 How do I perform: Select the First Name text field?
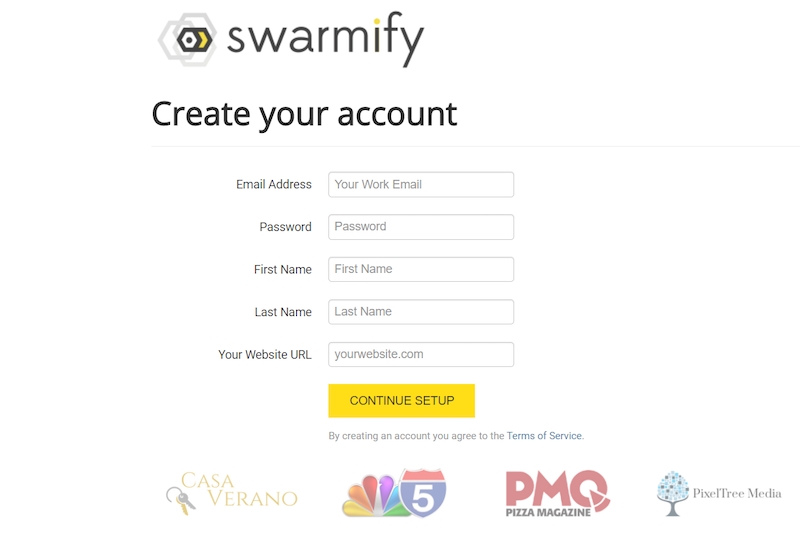coord(421,269)
